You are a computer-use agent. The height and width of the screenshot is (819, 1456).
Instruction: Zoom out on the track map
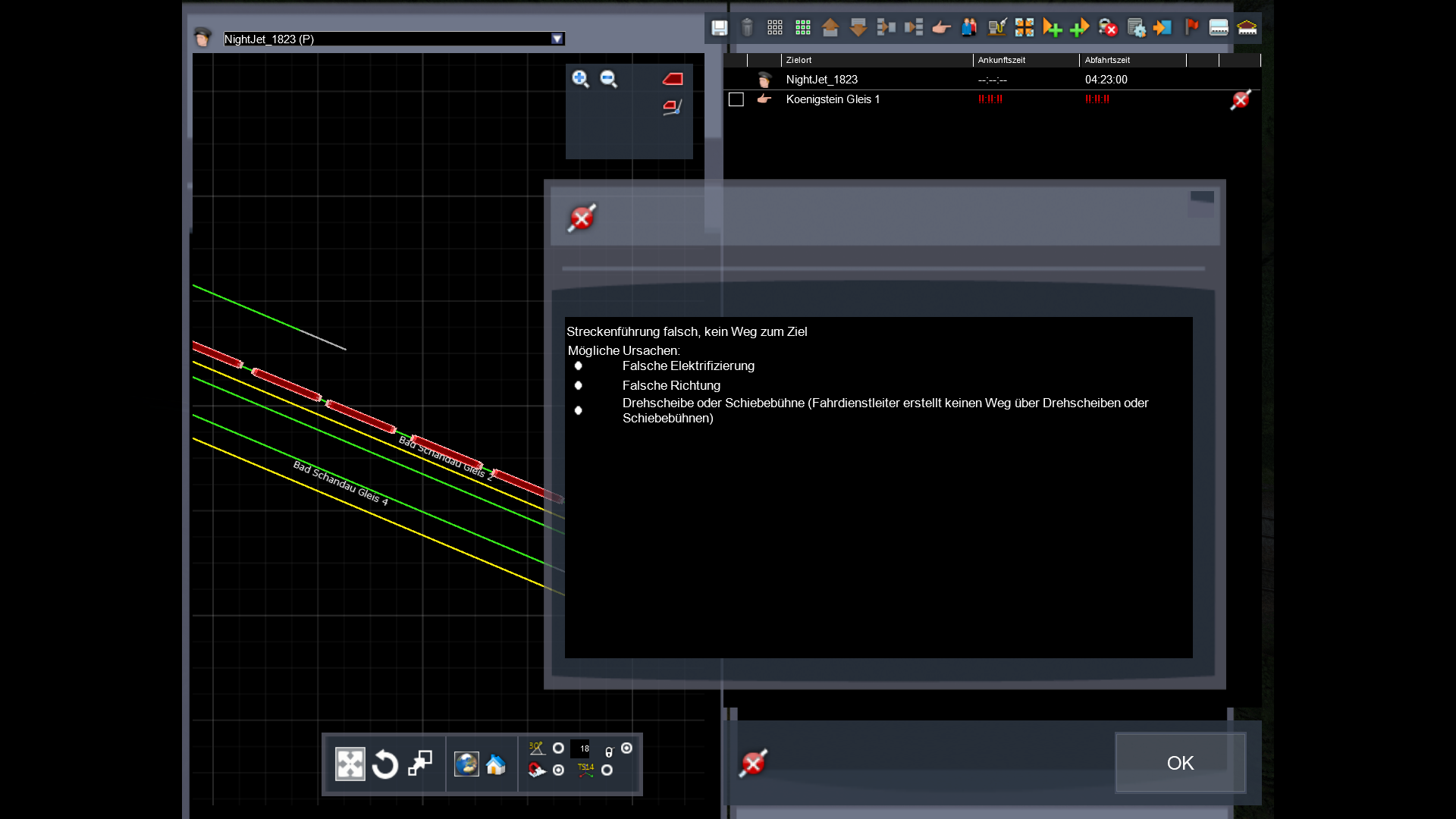608,79
